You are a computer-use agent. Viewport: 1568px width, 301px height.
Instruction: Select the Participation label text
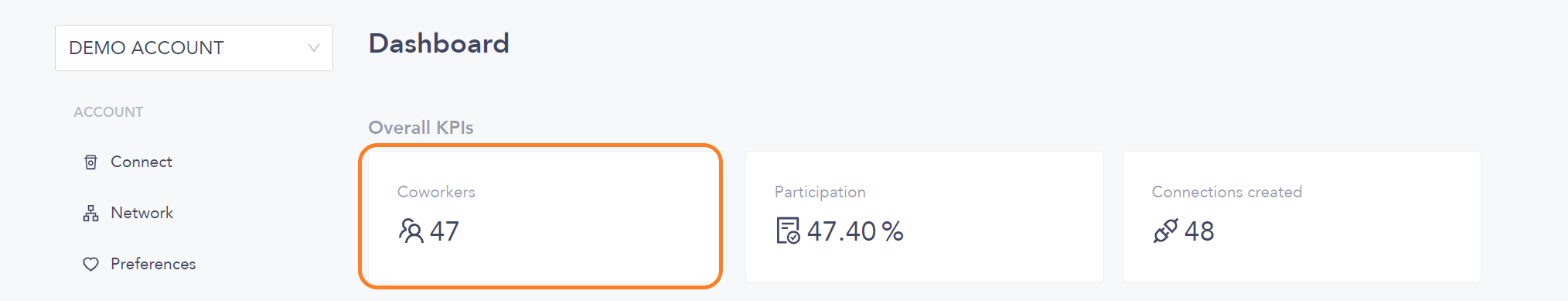coord(820,192)
